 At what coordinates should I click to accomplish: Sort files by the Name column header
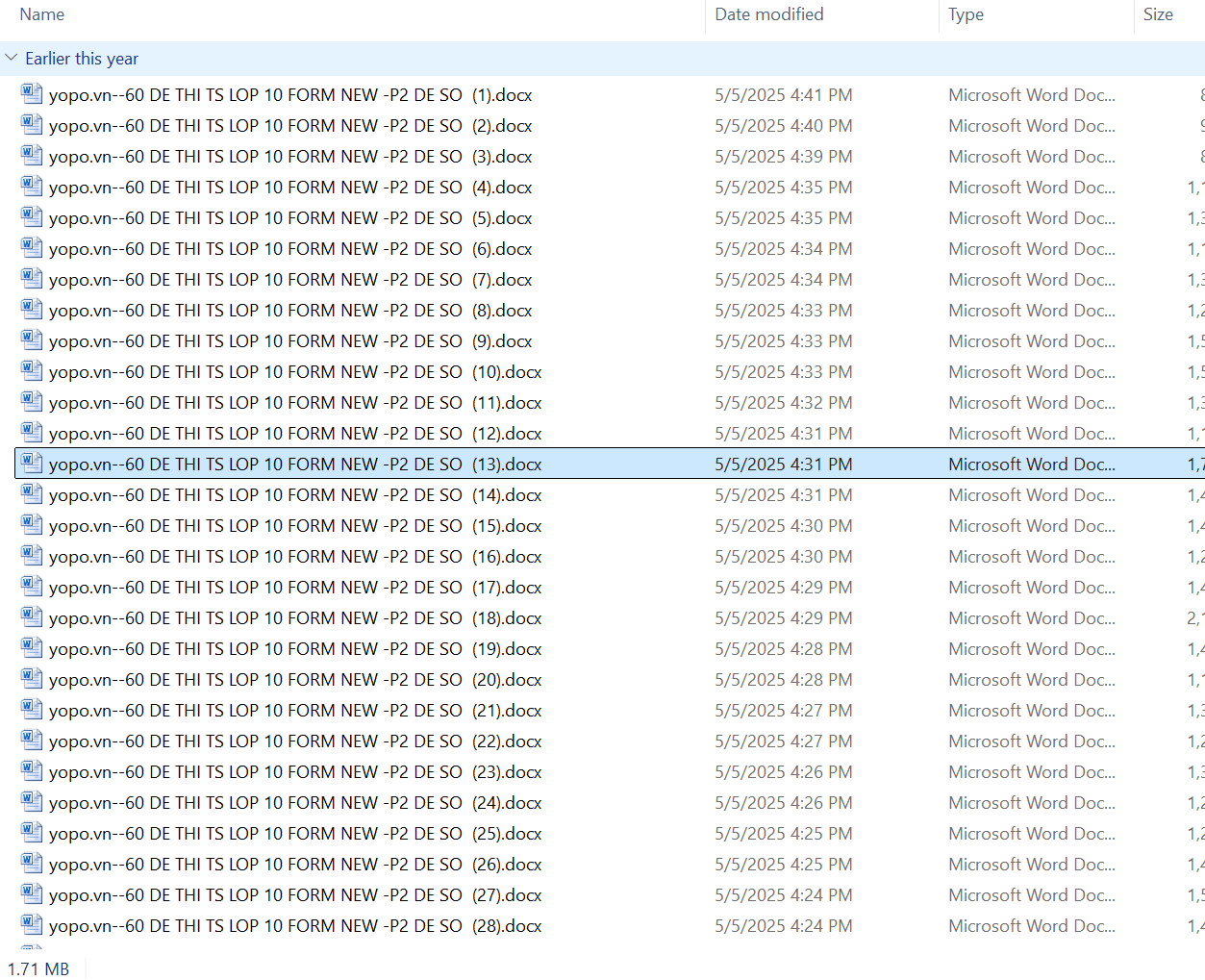pyautogui.click(x=42, y=14)
